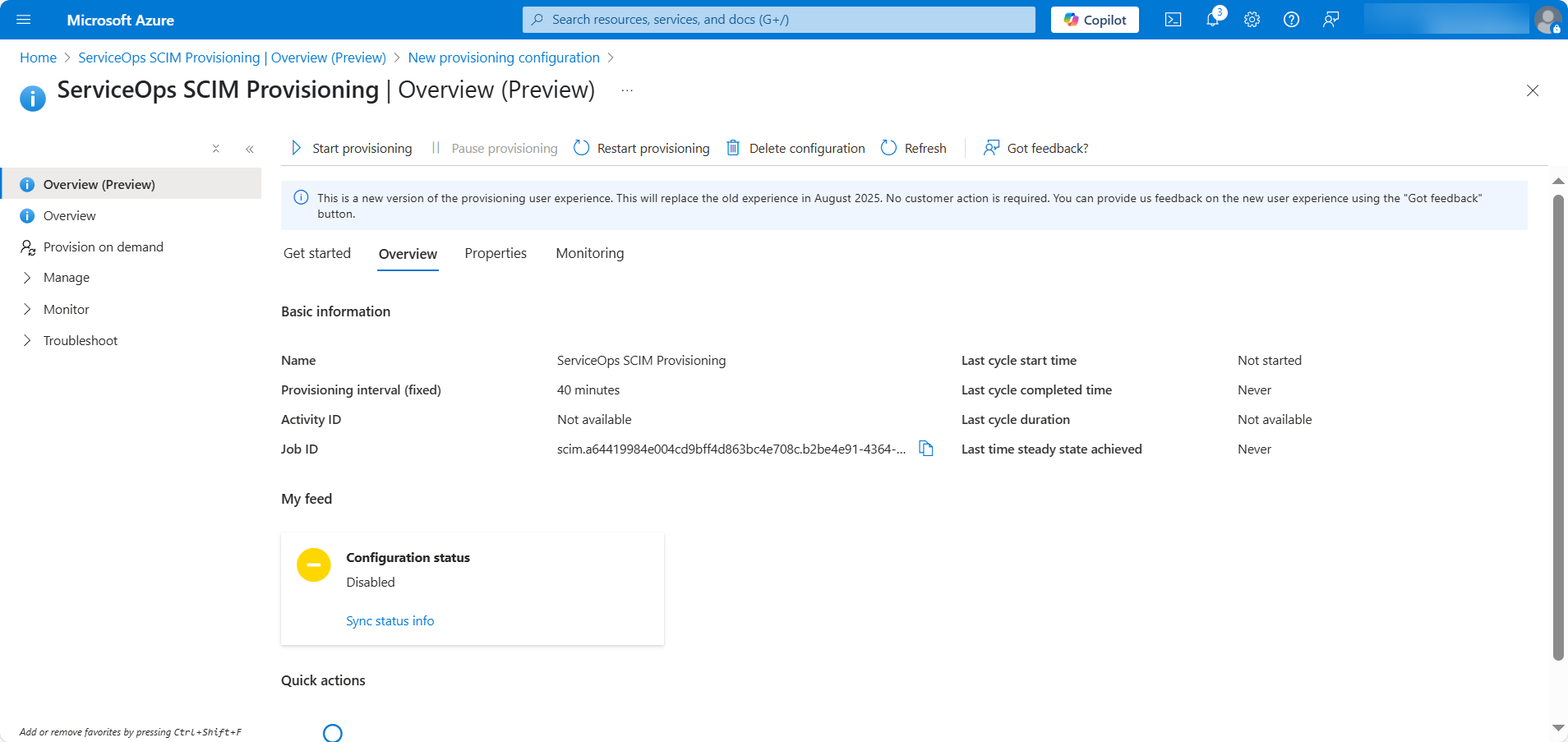Click the search resources input field
The image size is (1568, 742).
tap(779, 20)
